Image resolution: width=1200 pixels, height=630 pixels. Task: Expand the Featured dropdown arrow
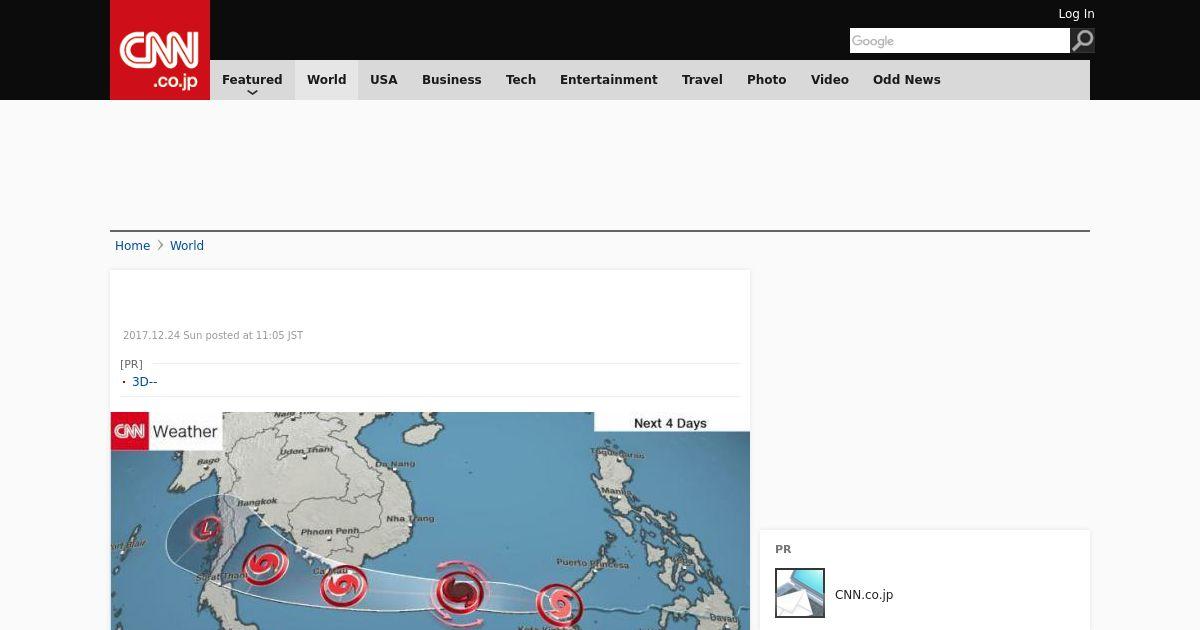pyautogui.click(x=252, y=92)
